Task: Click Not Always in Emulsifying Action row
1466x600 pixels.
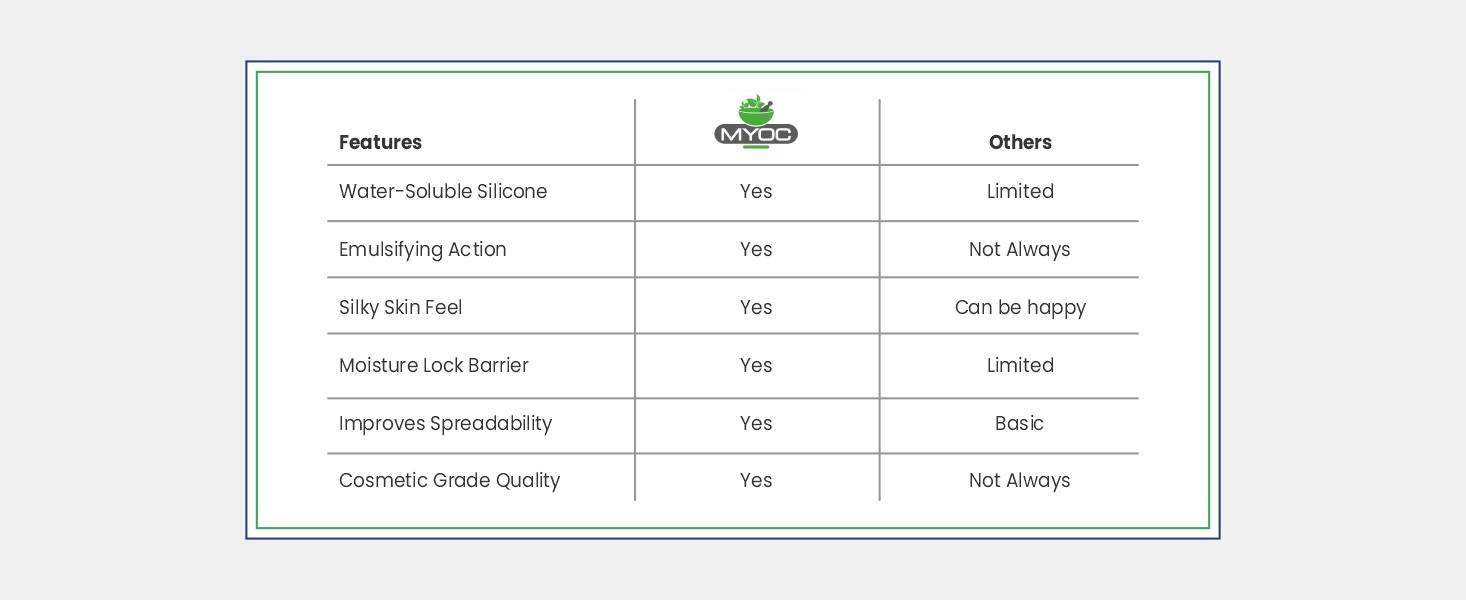Action: point(1020,250)
